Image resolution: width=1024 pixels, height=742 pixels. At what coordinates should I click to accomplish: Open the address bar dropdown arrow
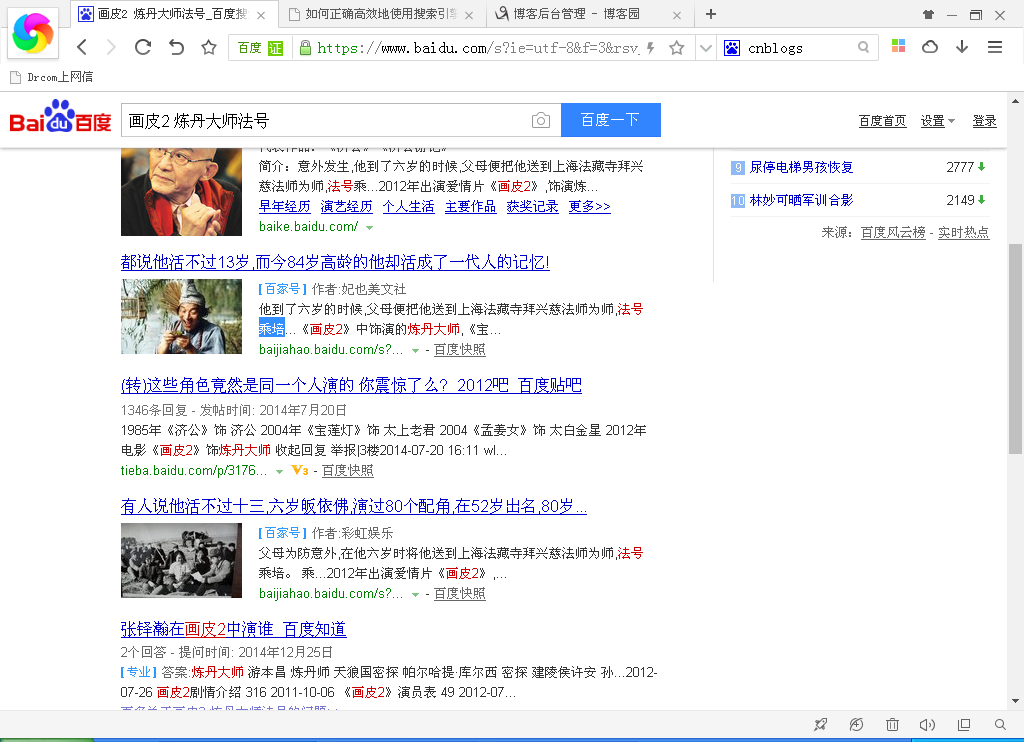coord(705,48)
